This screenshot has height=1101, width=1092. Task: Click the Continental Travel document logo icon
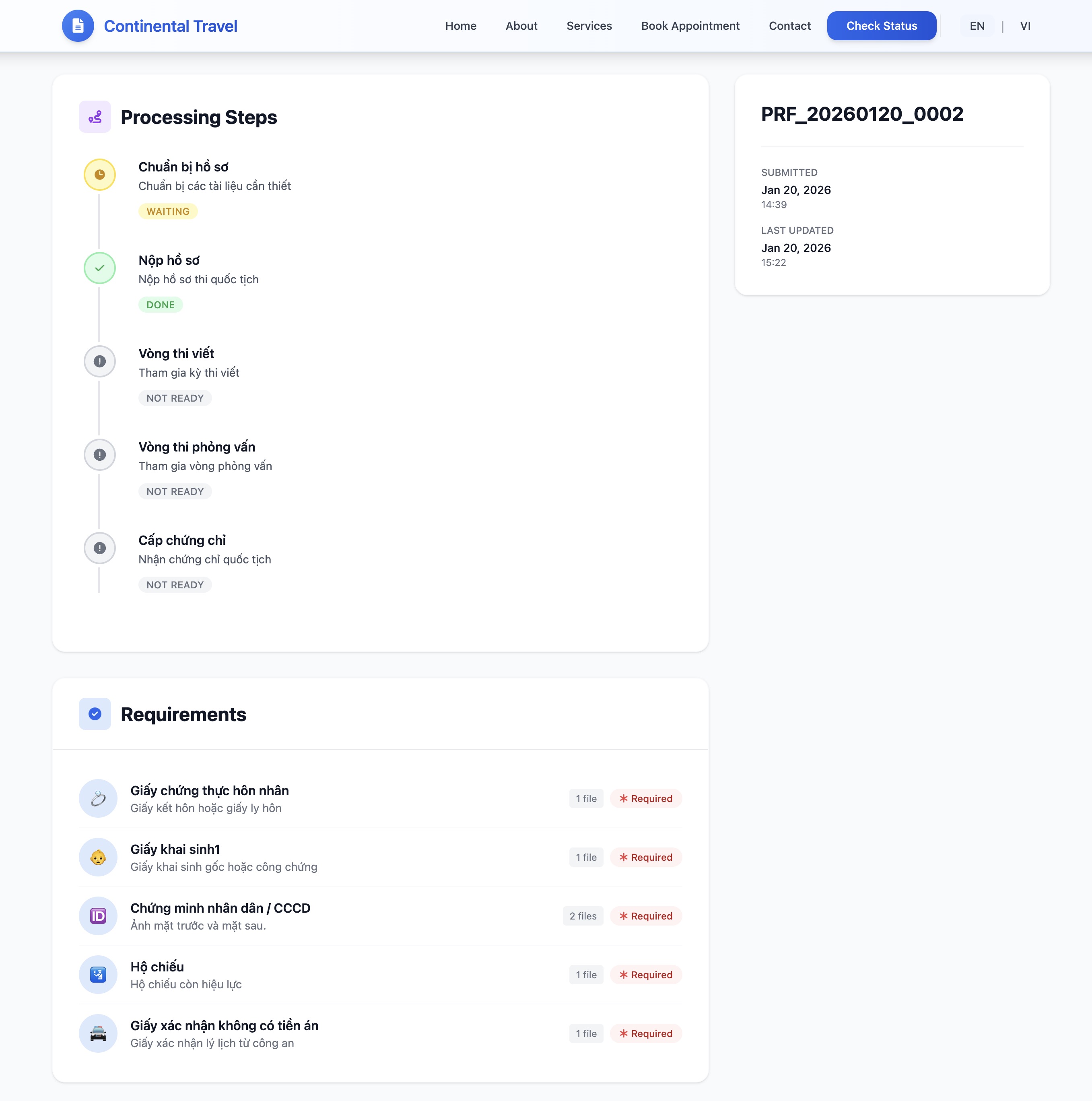pyautogui.click(x=78, y=26)
